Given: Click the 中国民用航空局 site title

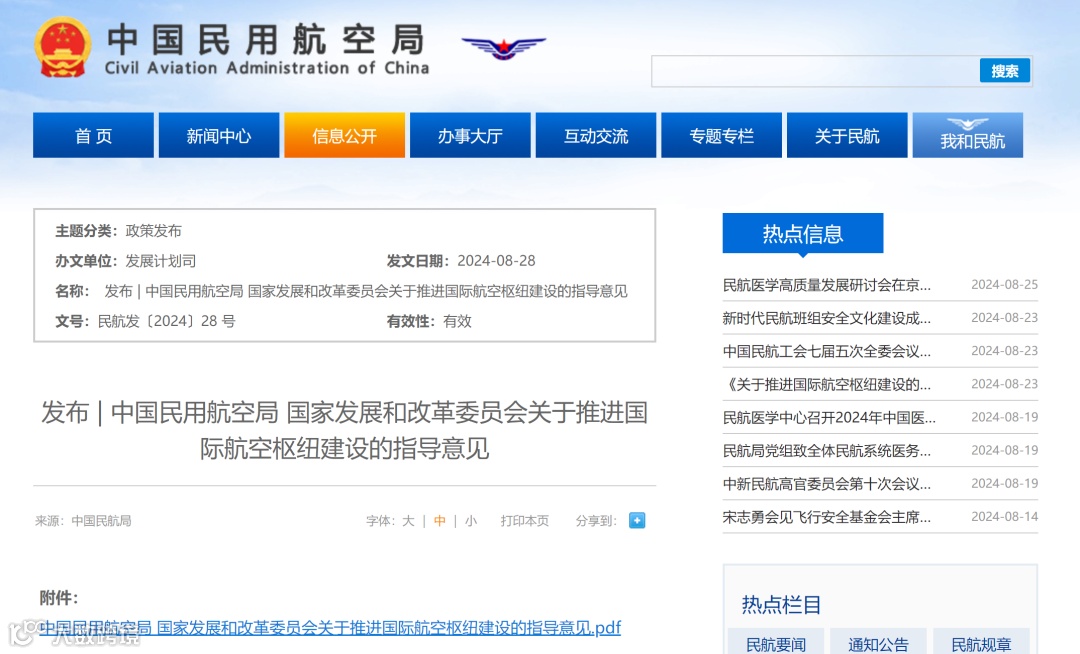Looking at the screenshot, I should tap(267, 39).
